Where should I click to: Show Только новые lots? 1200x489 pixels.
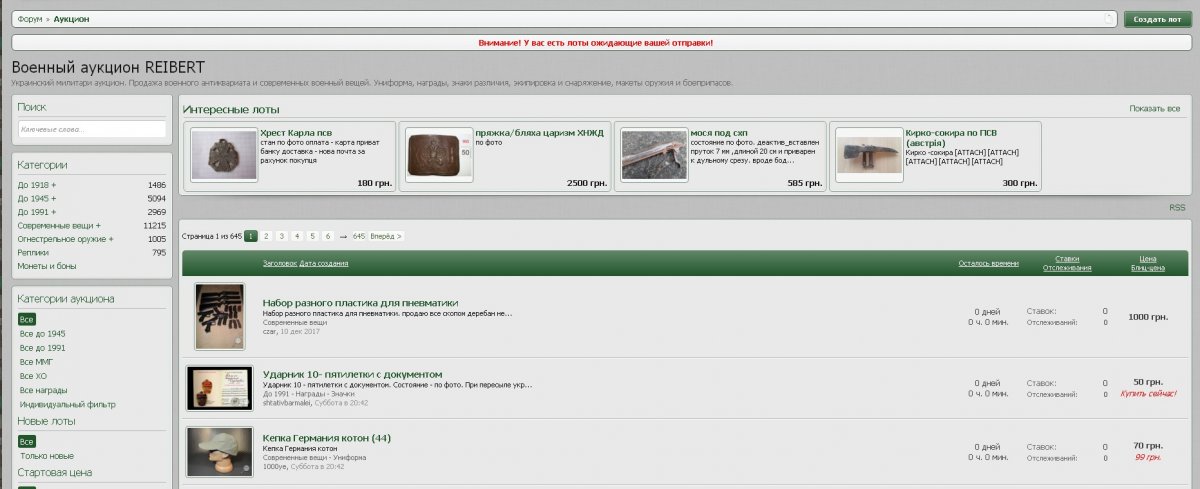tap(47, 456)
